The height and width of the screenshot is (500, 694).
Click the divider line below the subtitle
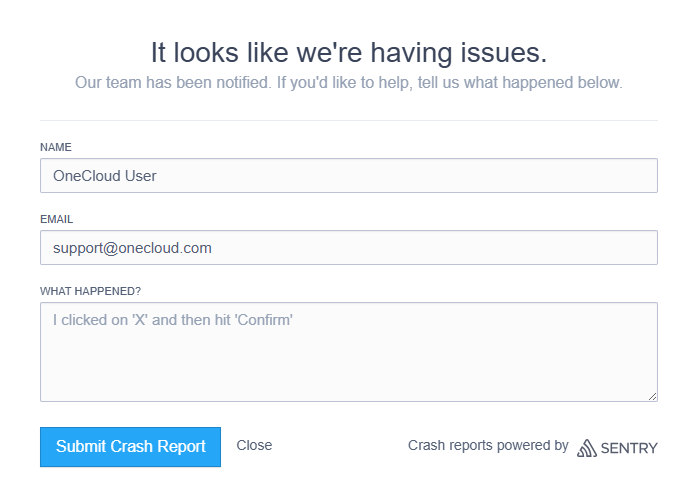348,121
